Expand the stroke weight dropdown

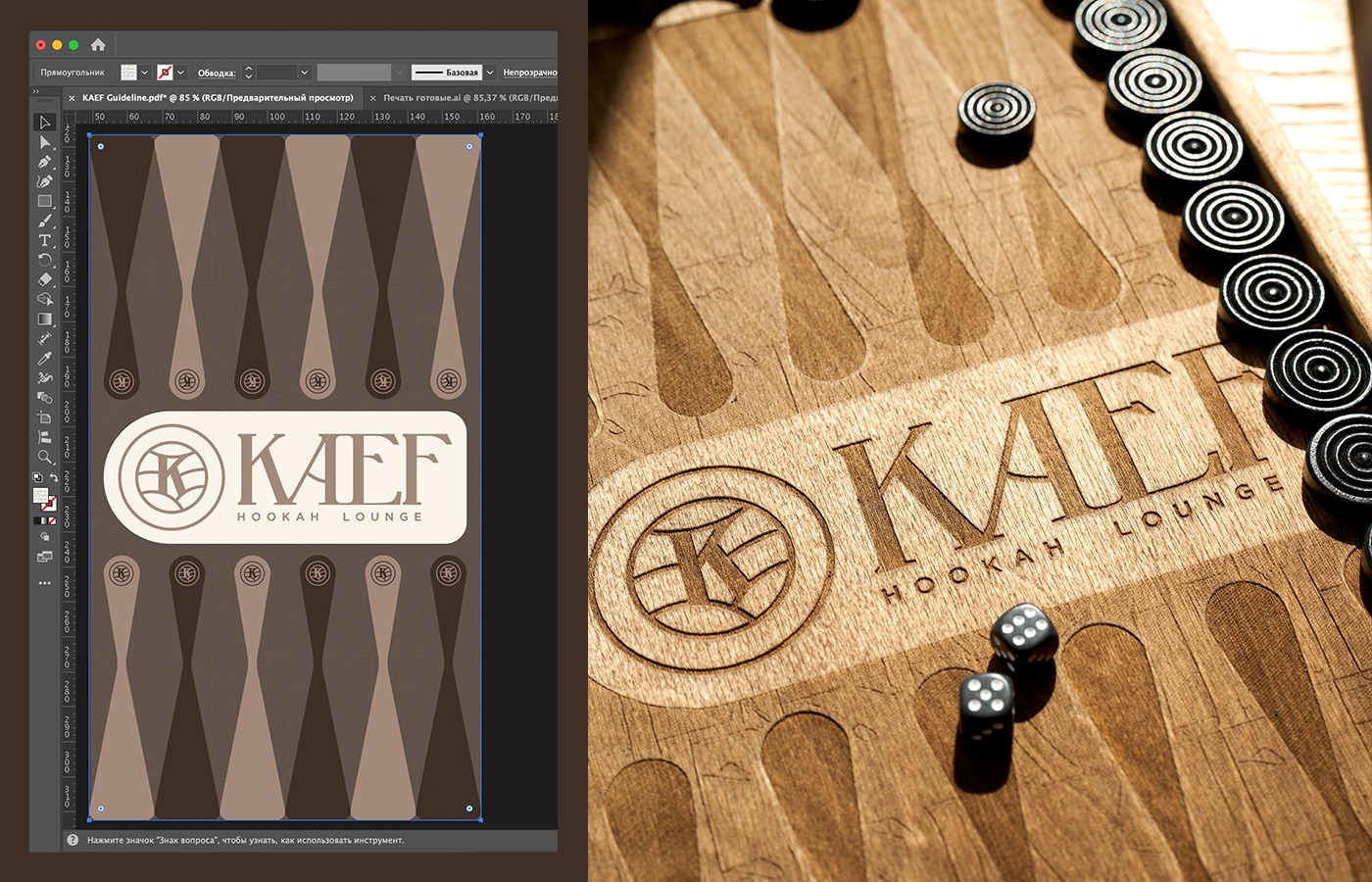(305, 73)
